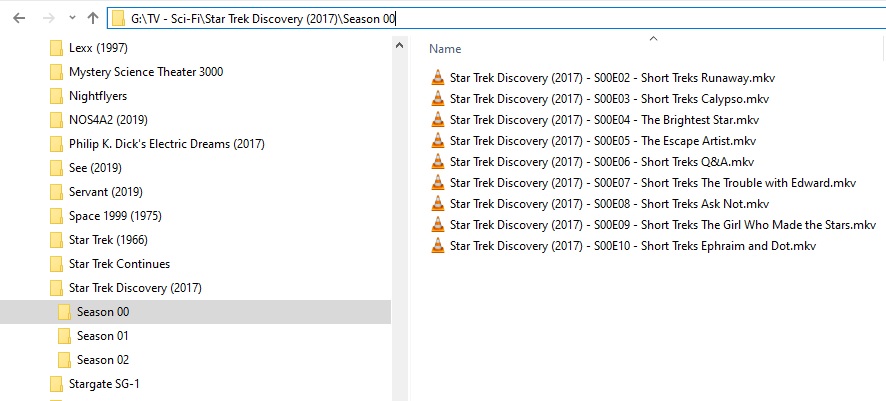Screen dimensions: 886x401
Task: Select file Short Treks Calypso.mkv
Action: coord(609,99)
